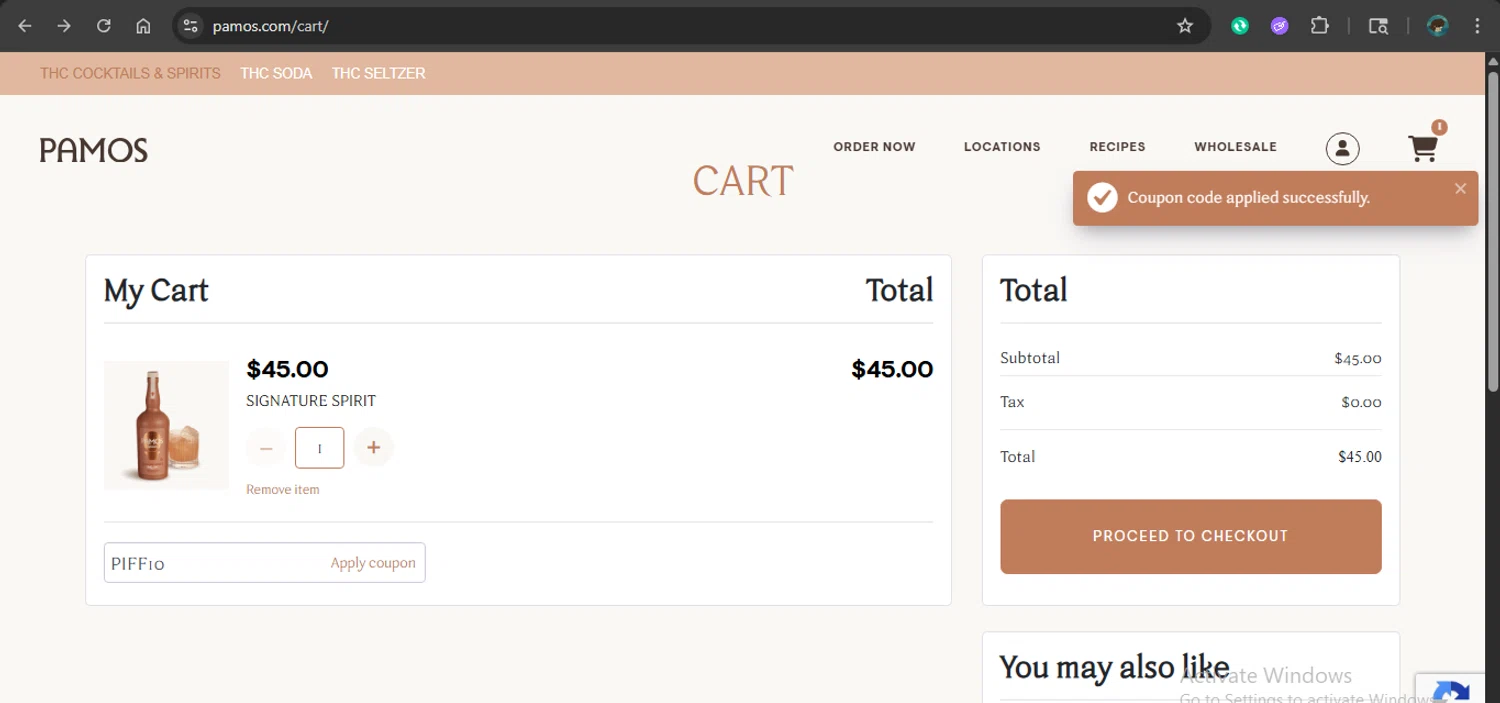Open the Recipes page
This screenshot has width=1500, height=703.
tap(1117, 147)
